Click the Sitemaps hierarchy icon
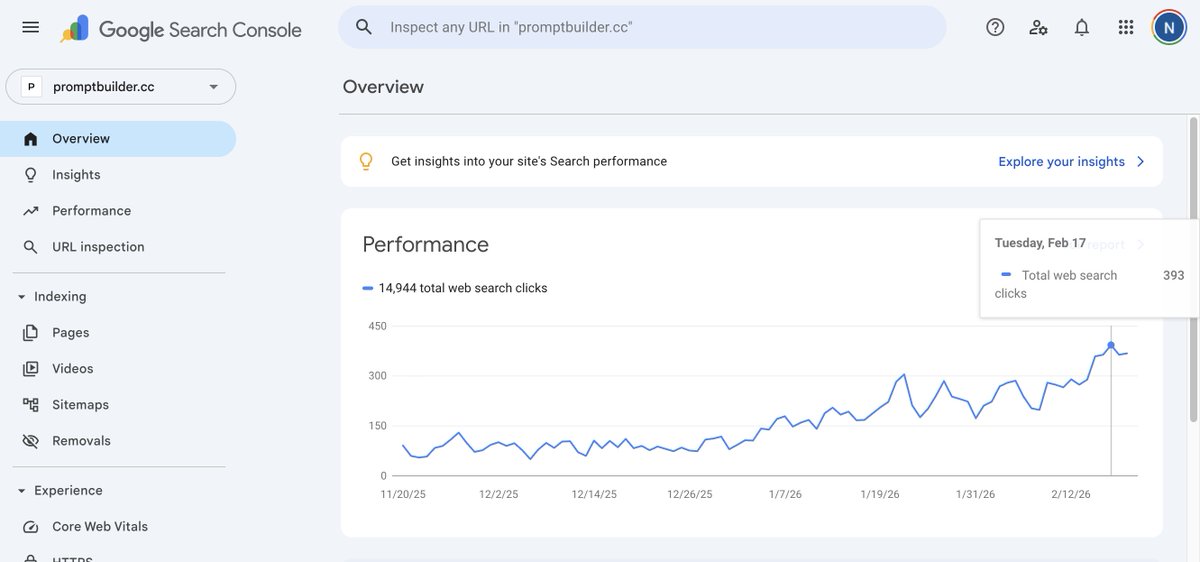1200x562 pixels. click(x=31, y=405)
